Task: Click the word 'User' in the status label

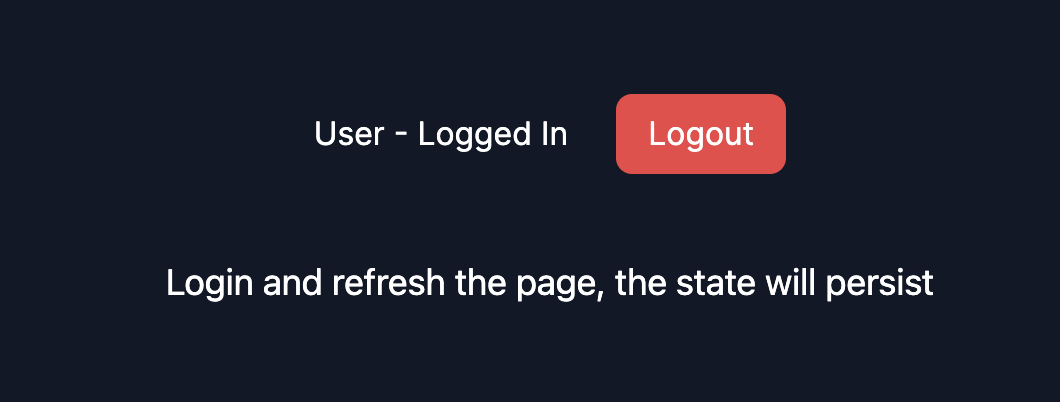Action: pyautogui.click(x=349, y=134)
